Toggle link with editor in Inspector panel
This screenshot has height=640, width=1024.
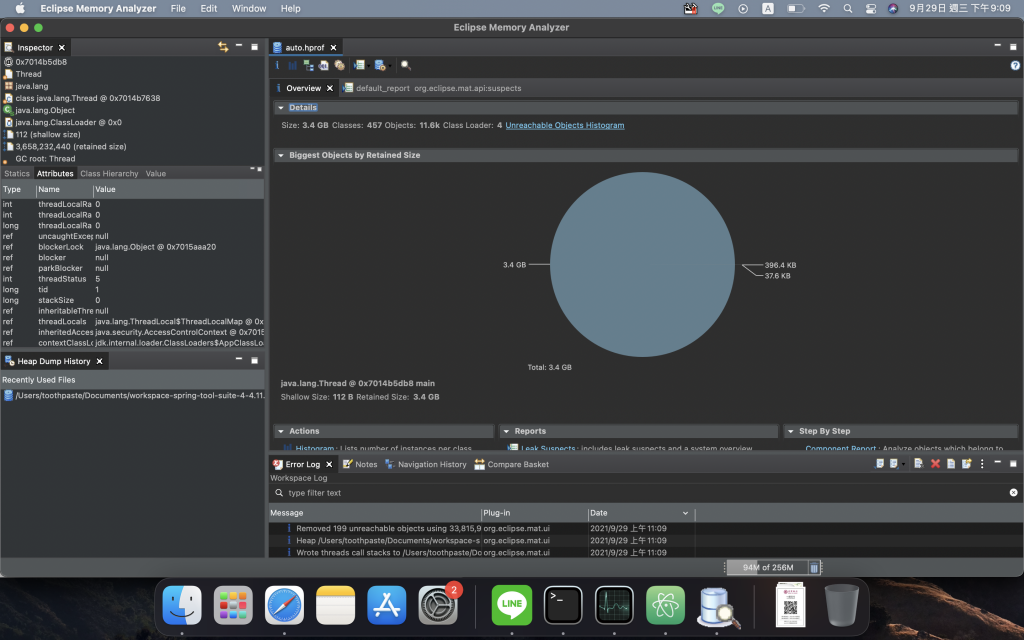(x=223, y=47)
